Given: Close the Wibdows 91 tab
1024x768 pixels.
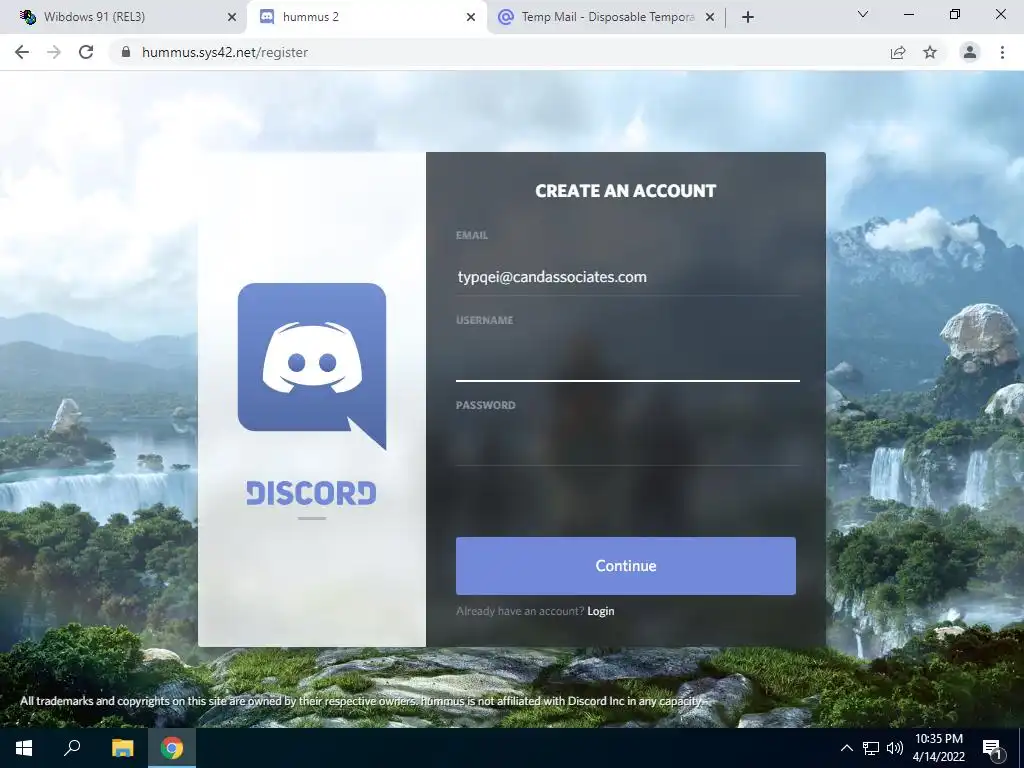Looking at the screenshot, I should pos(231,17).
